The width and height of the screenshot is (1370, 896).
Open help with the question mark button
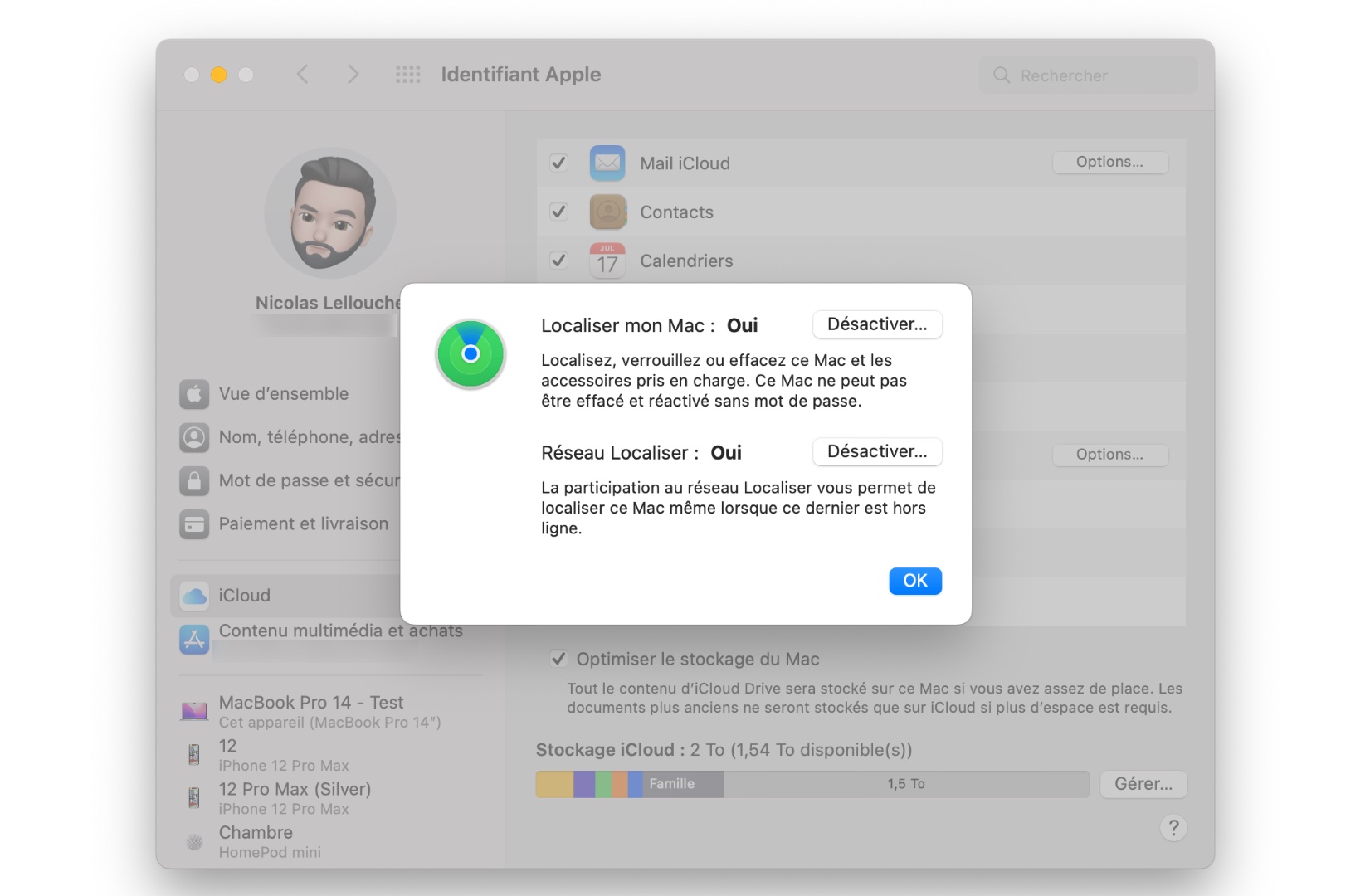[x=1173, y=827]
